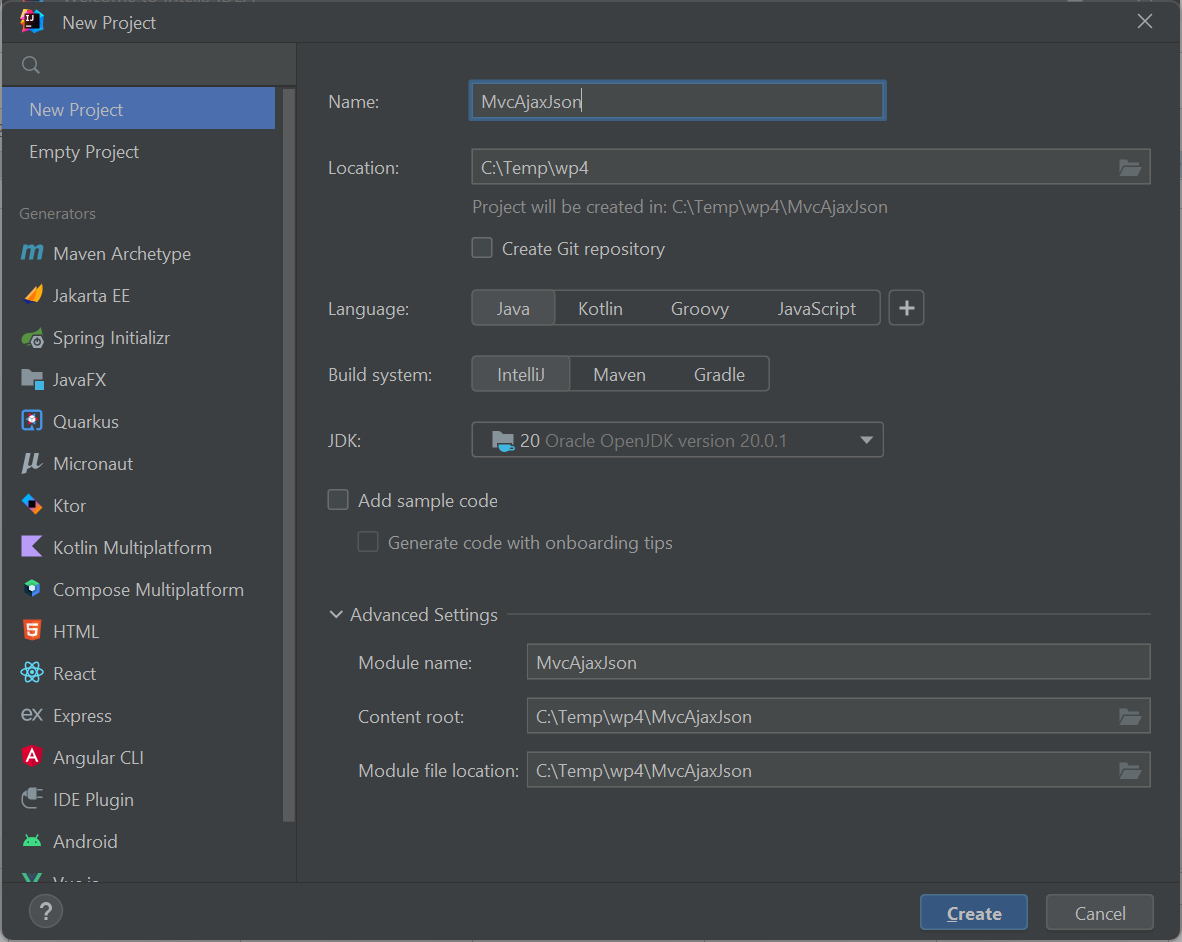Choose IntelliJ build system

point(521,375)
